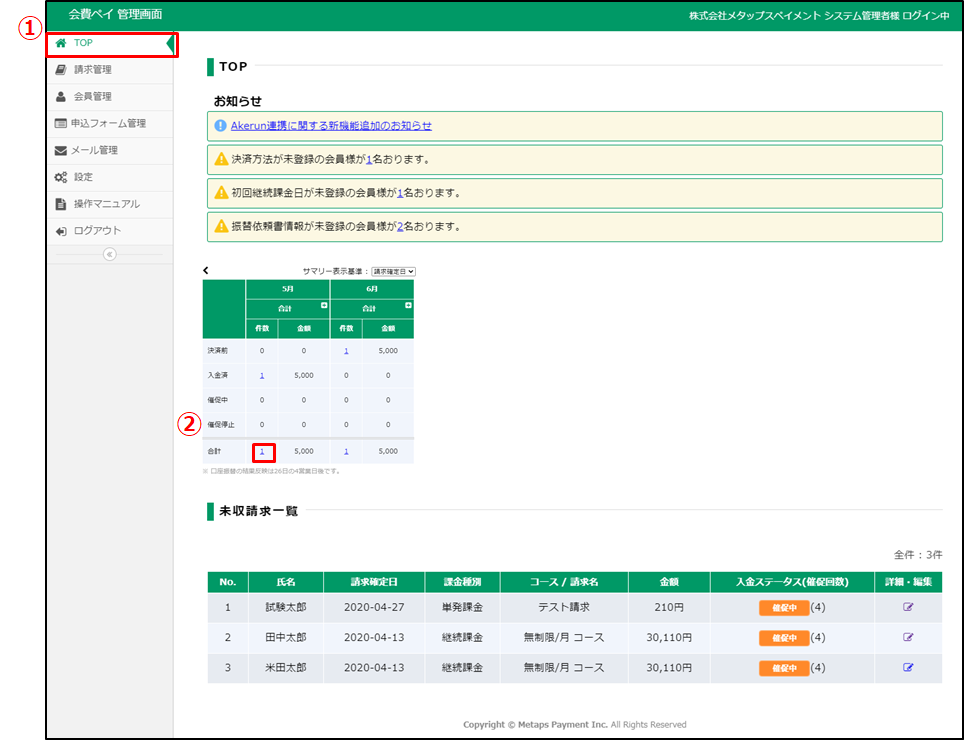Expand the 6月 合計 column with plus
The image size is (964, 740).
(x=408, y=305)
